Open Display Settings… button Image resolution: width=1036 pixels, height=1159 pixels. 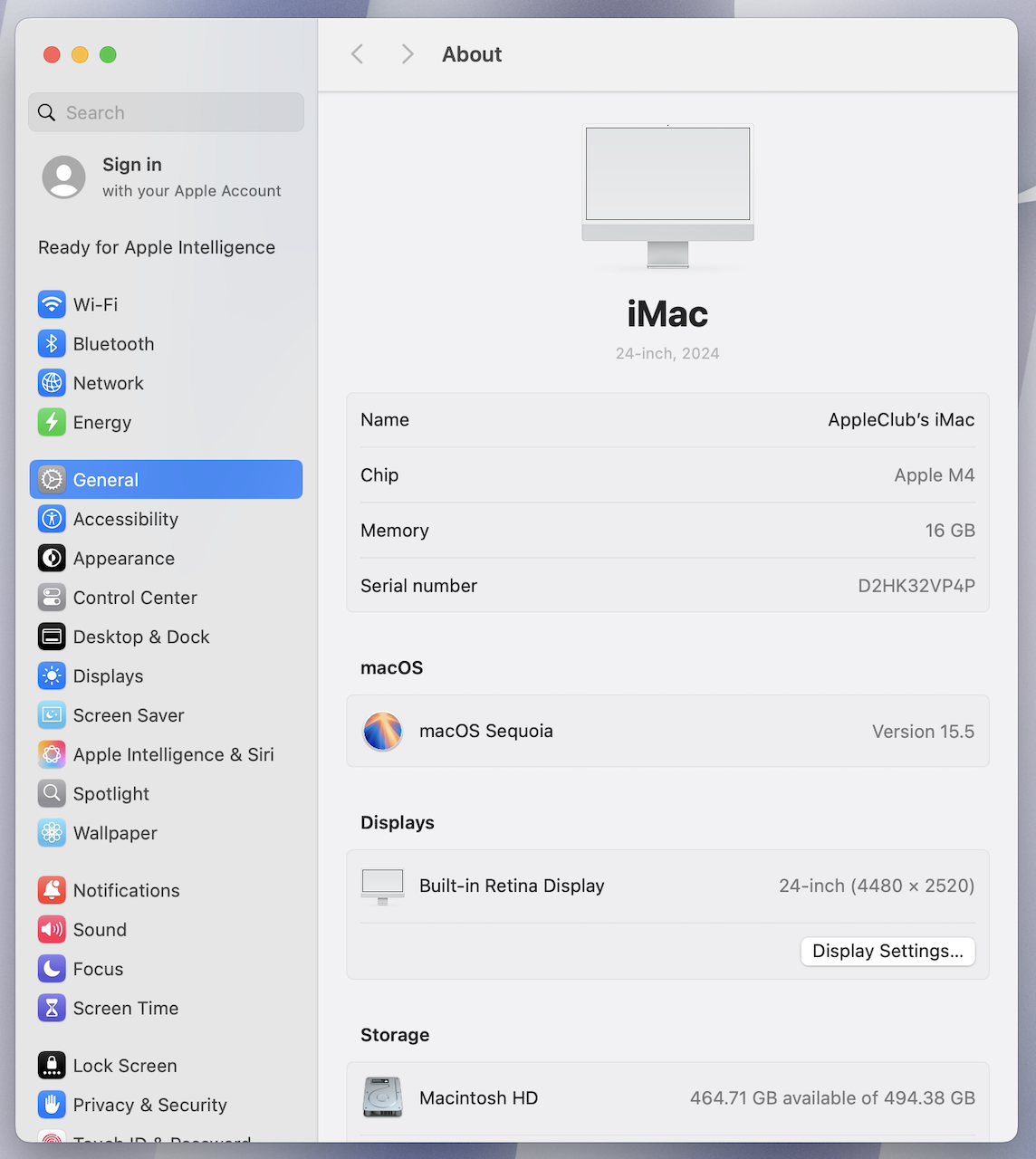pos(887,951)
